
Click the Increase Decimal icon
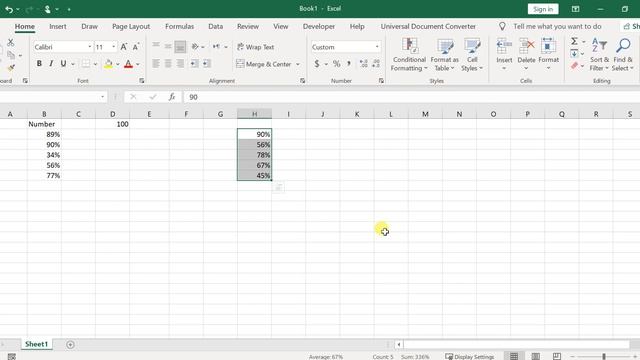(x=363, y=64)
